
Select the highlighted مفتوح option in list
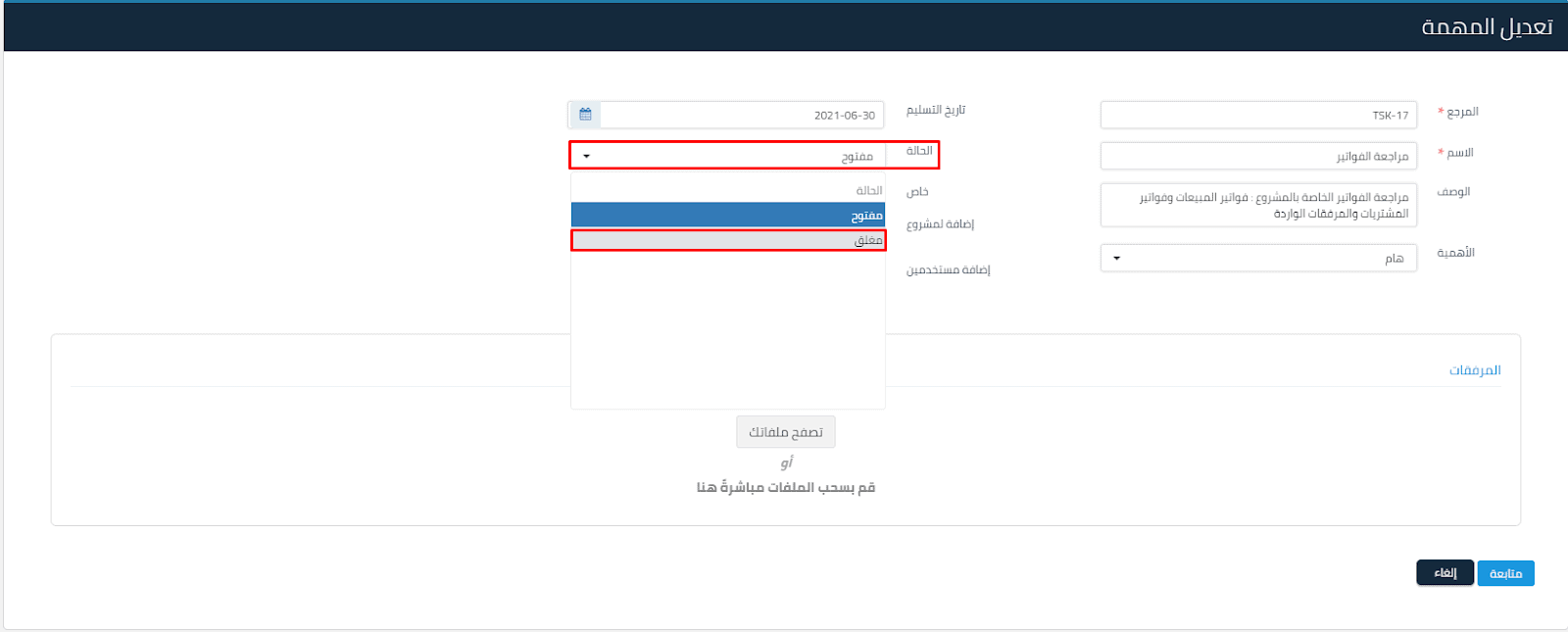[x=728, y=215]
